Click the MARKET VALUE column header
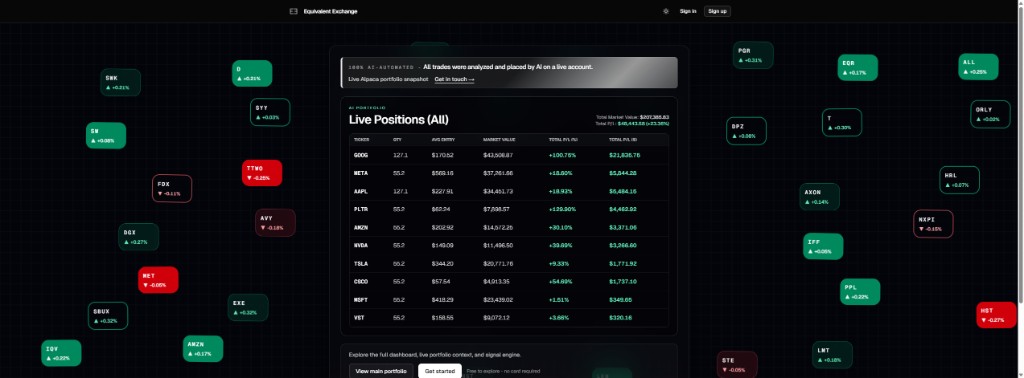This screenshot has height=378, width=1024. (x=500, y=139)
